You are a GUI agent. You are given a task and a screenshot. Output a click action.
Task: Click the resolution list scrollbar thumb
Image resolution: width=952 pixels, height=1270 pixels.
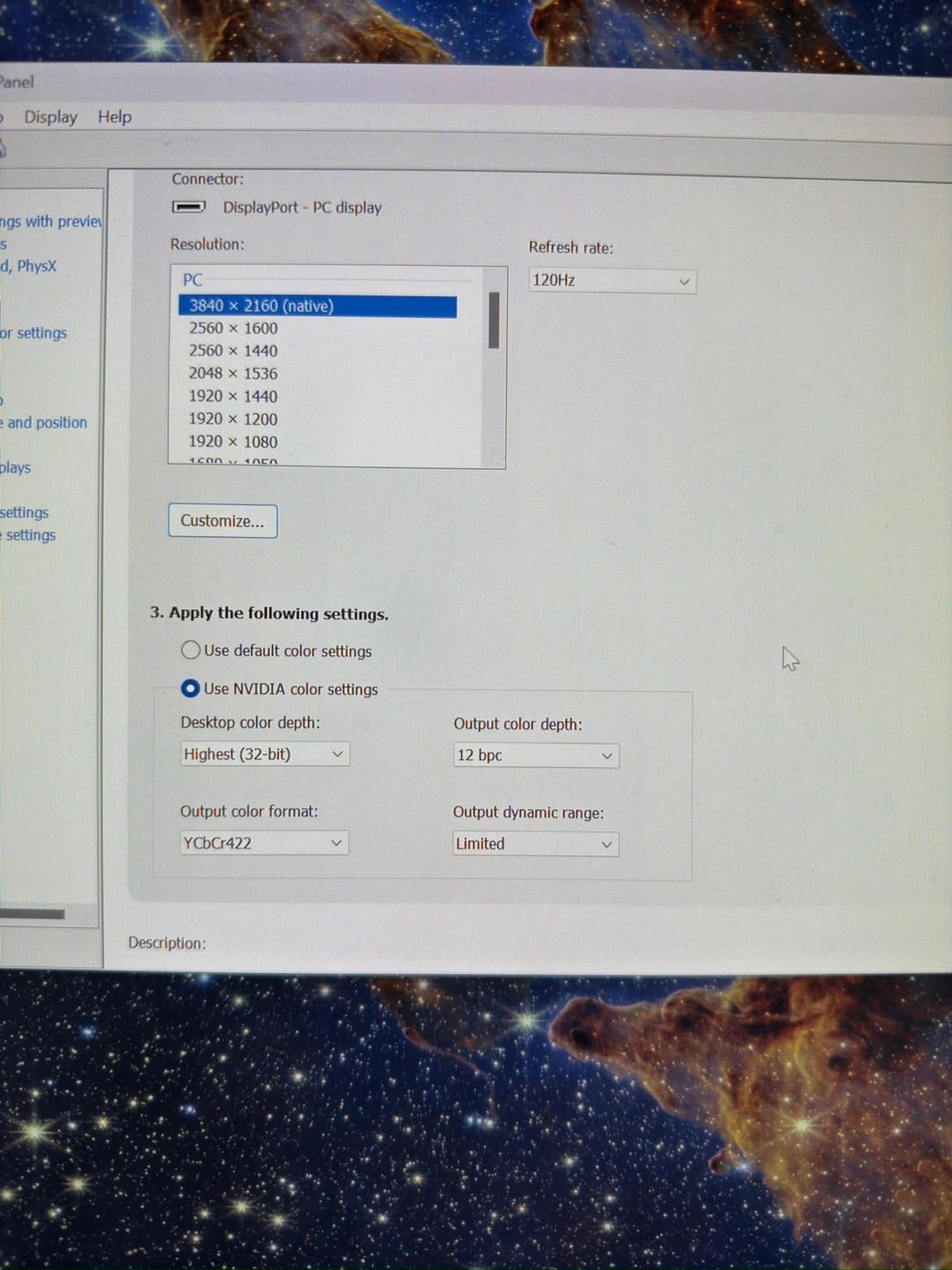click(x=494, y=320)
